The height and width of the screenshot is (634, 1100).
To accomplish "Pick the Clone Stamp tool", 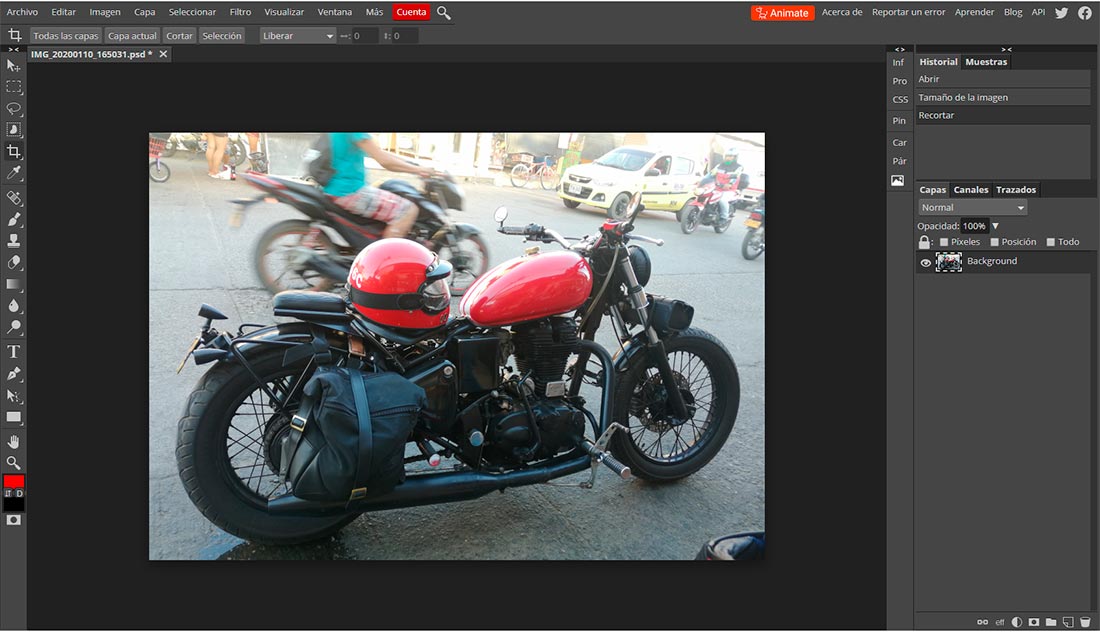I will pos(14,241).
